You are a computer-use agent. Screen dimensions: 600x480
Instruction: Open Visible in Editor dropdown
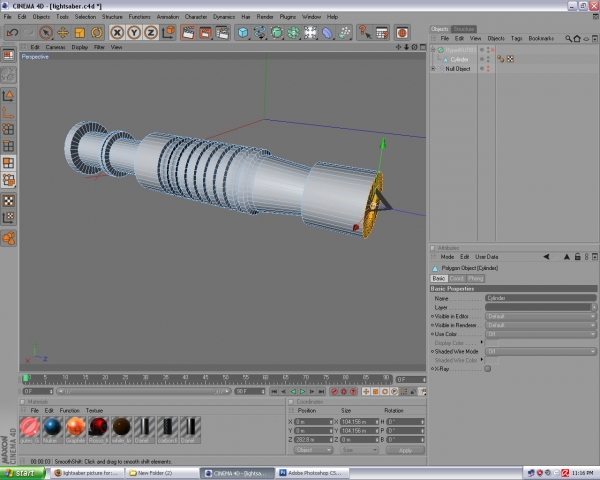coord(541,317)
